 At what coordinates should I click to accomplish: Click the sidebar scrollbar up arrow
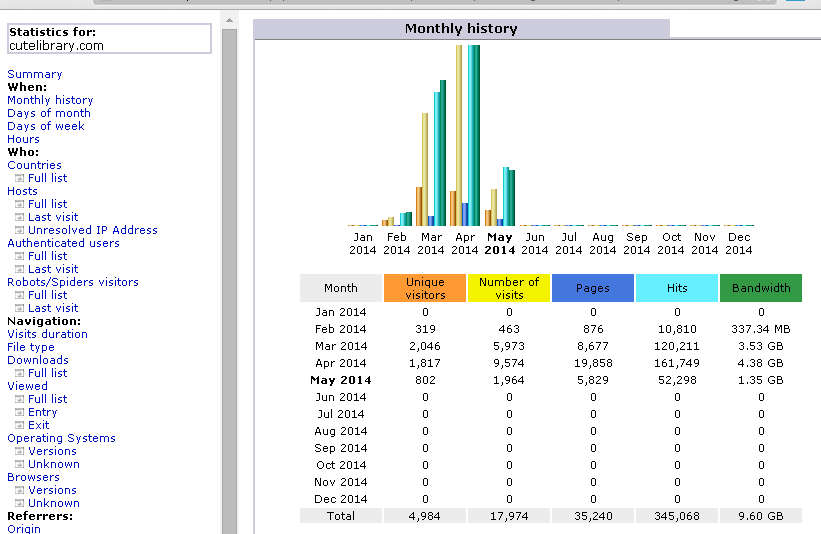coord(229,19)
